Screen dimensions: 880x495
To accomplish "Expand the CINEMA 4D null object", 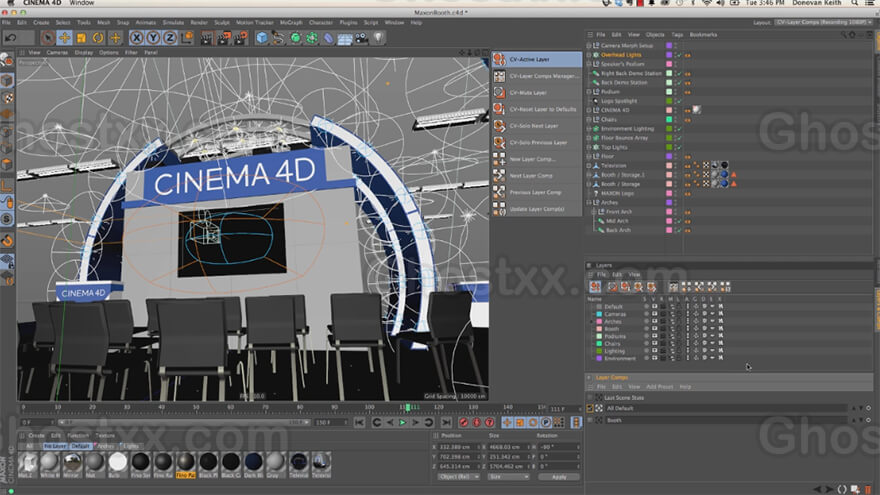I will tap(589, 110).
